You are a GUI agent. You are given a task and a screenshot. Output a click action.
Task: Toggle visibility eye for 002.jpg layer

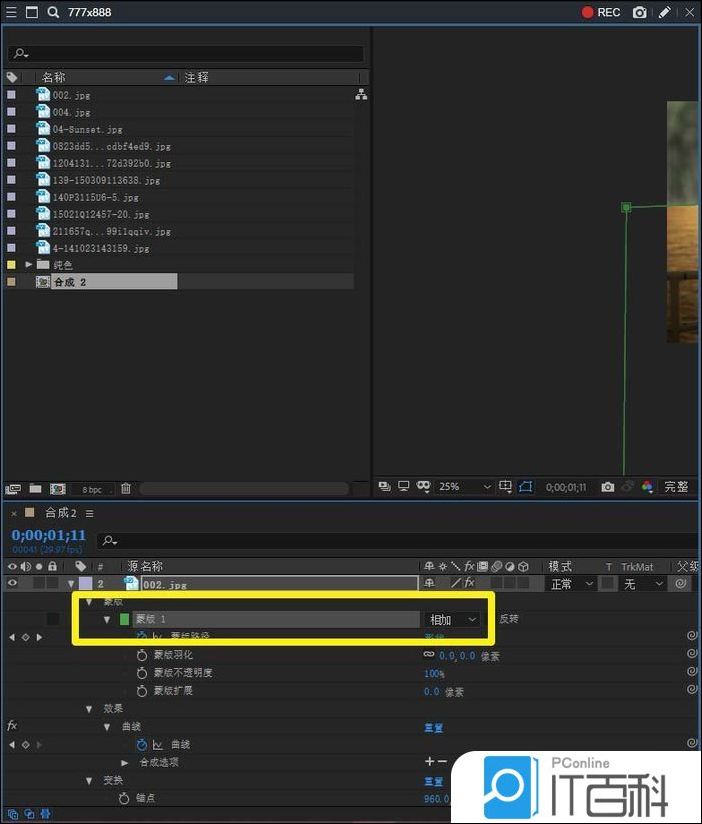coord(12,583)
